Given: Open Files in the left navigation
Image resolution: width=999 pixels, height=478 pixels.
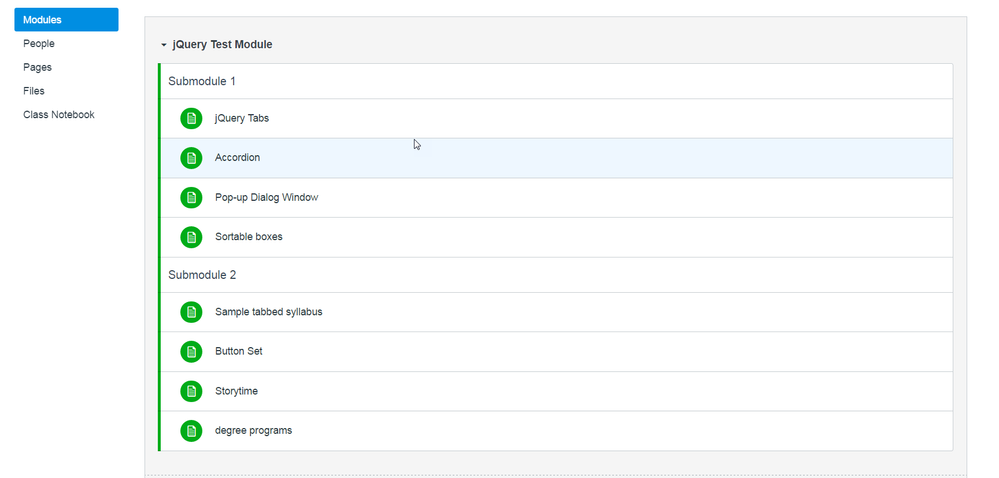Looking at the screenshot, I should coord(34,91).
